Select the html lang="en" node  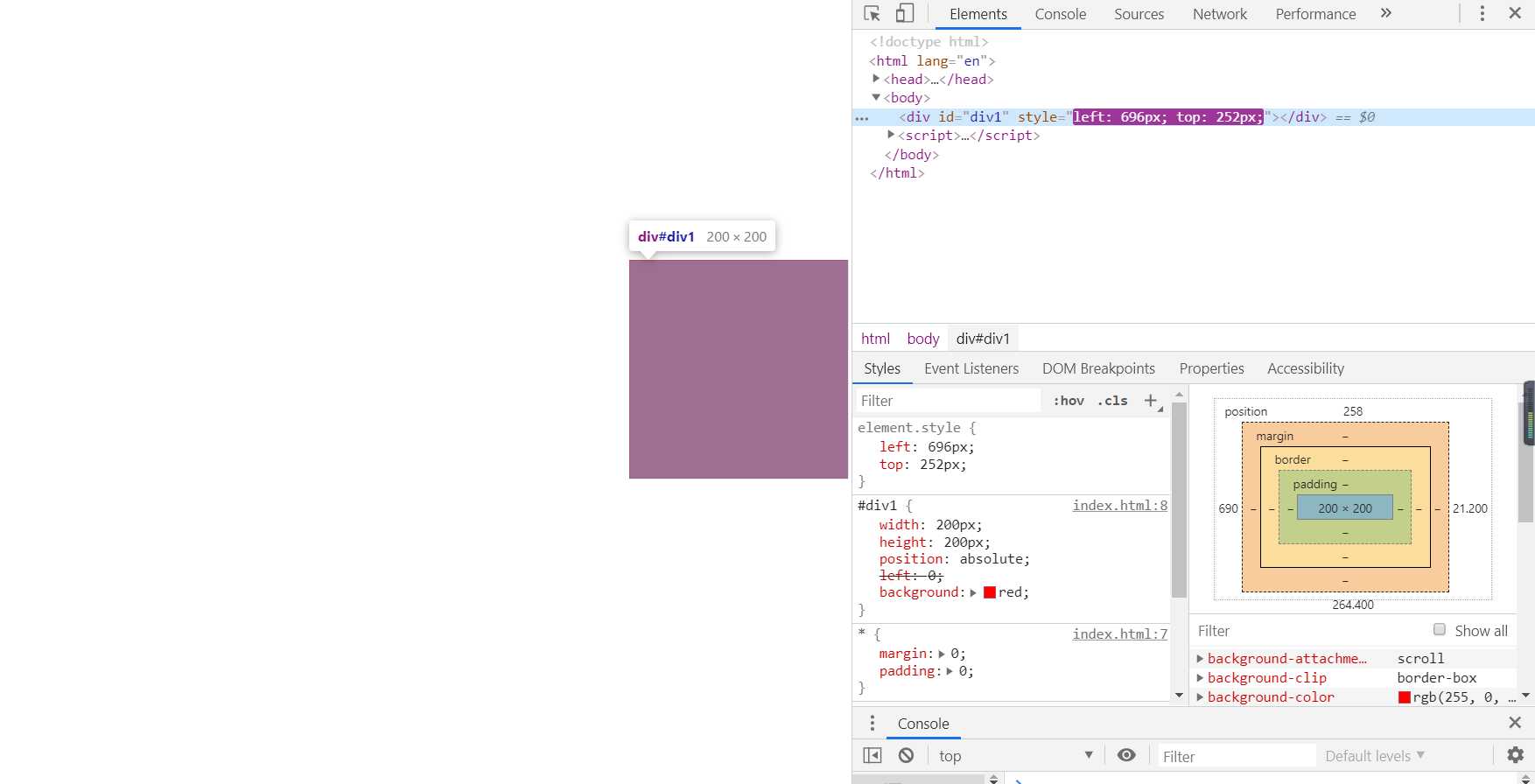point(932,60)
